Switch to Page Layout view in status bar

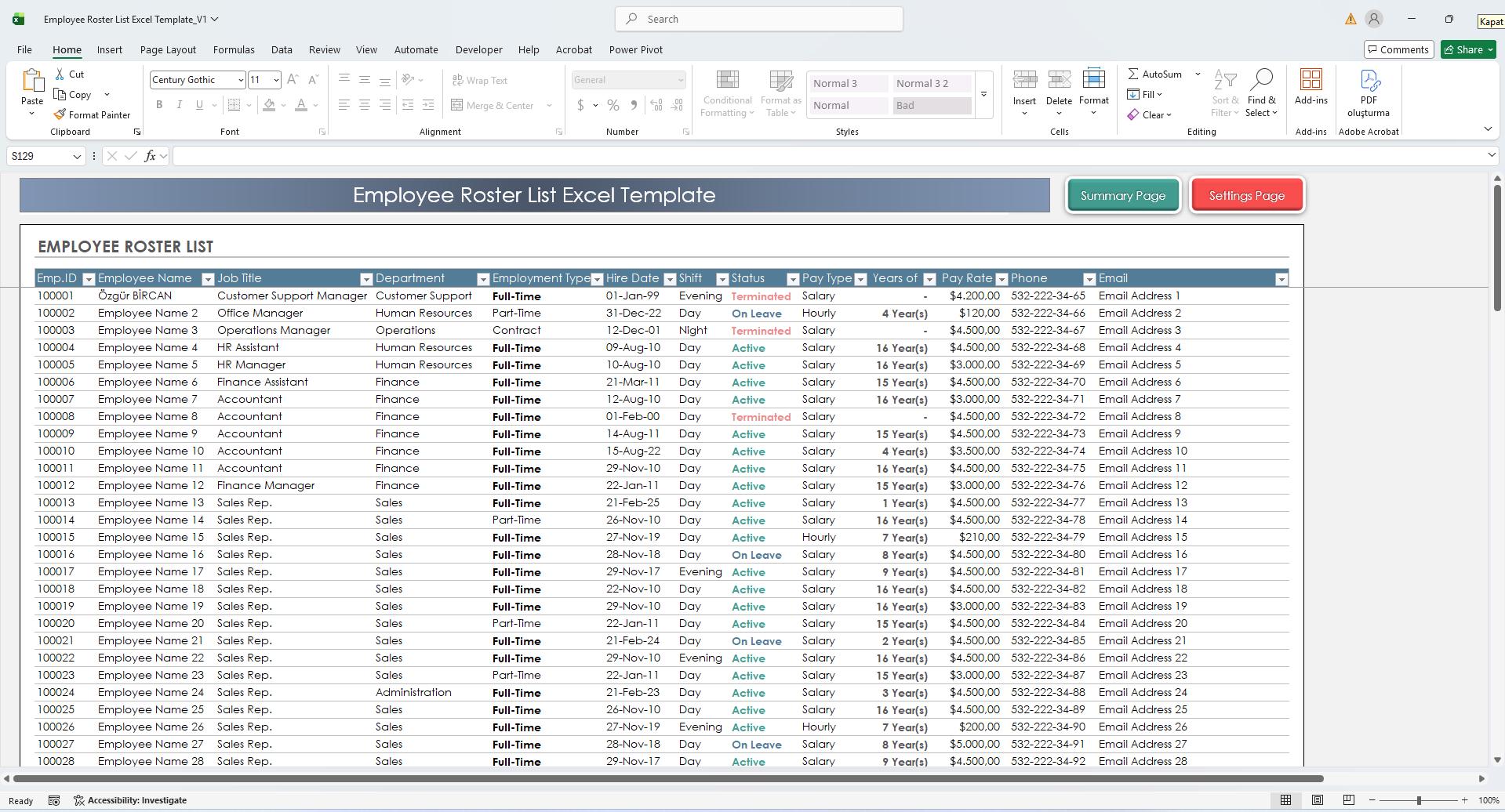pos(1318,800)
